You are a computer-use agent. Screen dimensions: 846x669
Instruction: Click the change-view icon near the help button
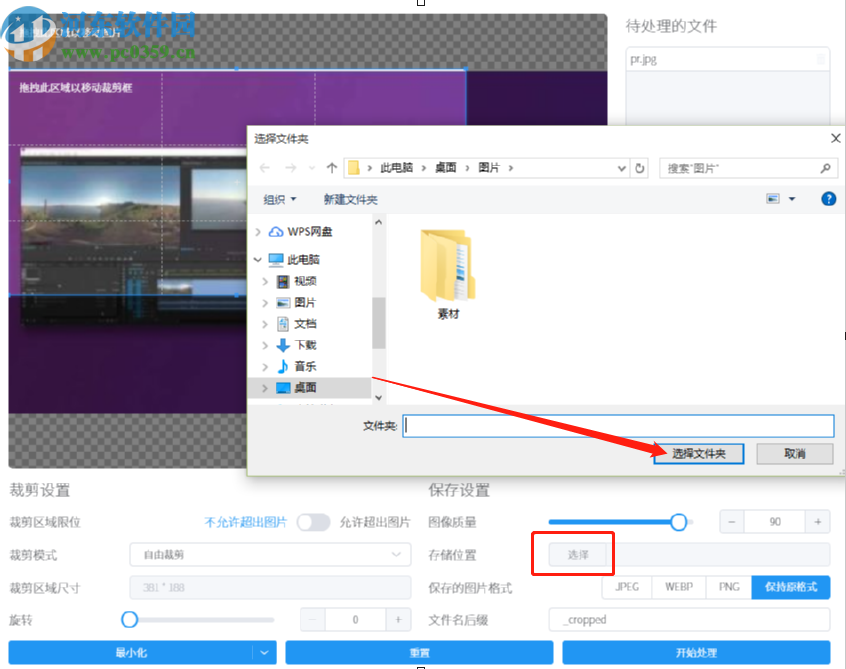(x=772, y=198)
